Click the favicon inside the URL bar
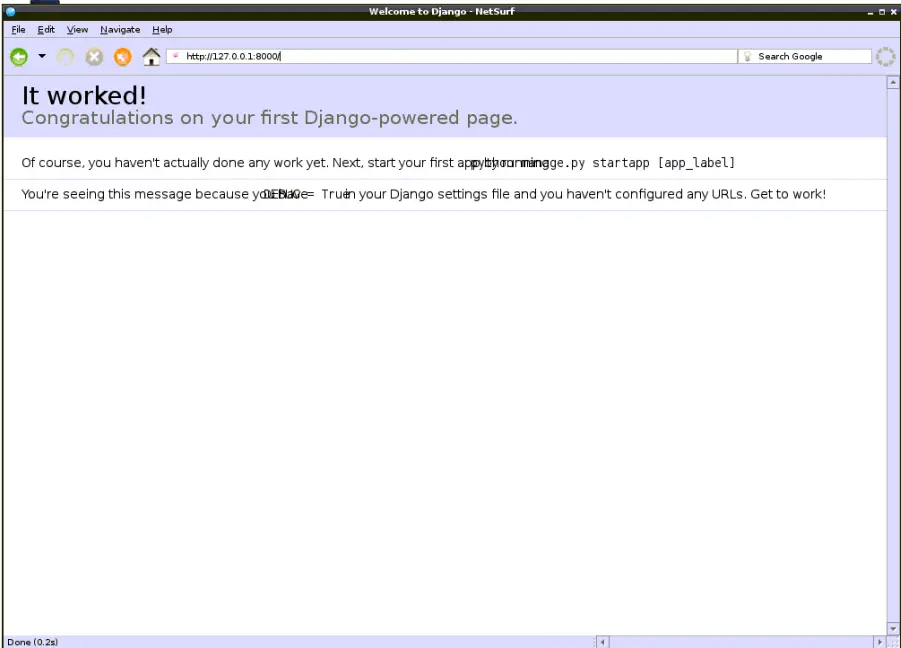The image size is (901, 648). click(176, 56)
